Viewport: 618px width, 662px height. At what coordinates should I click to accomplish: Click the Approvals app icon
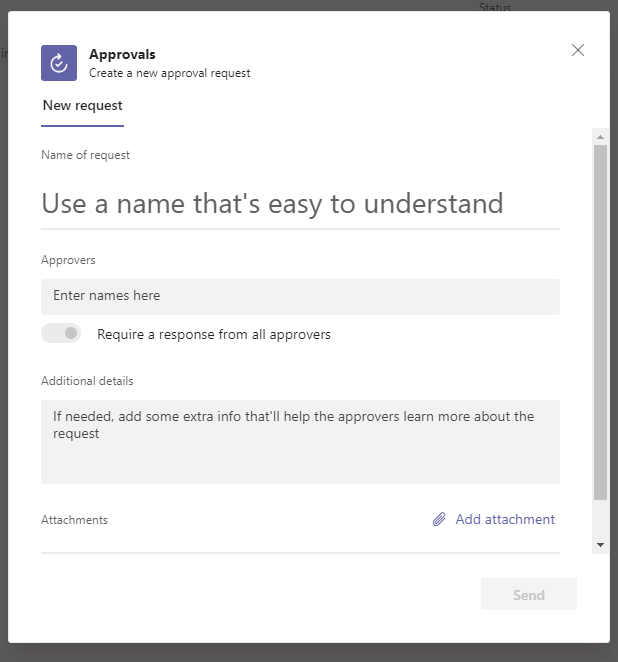coord(59,62)
